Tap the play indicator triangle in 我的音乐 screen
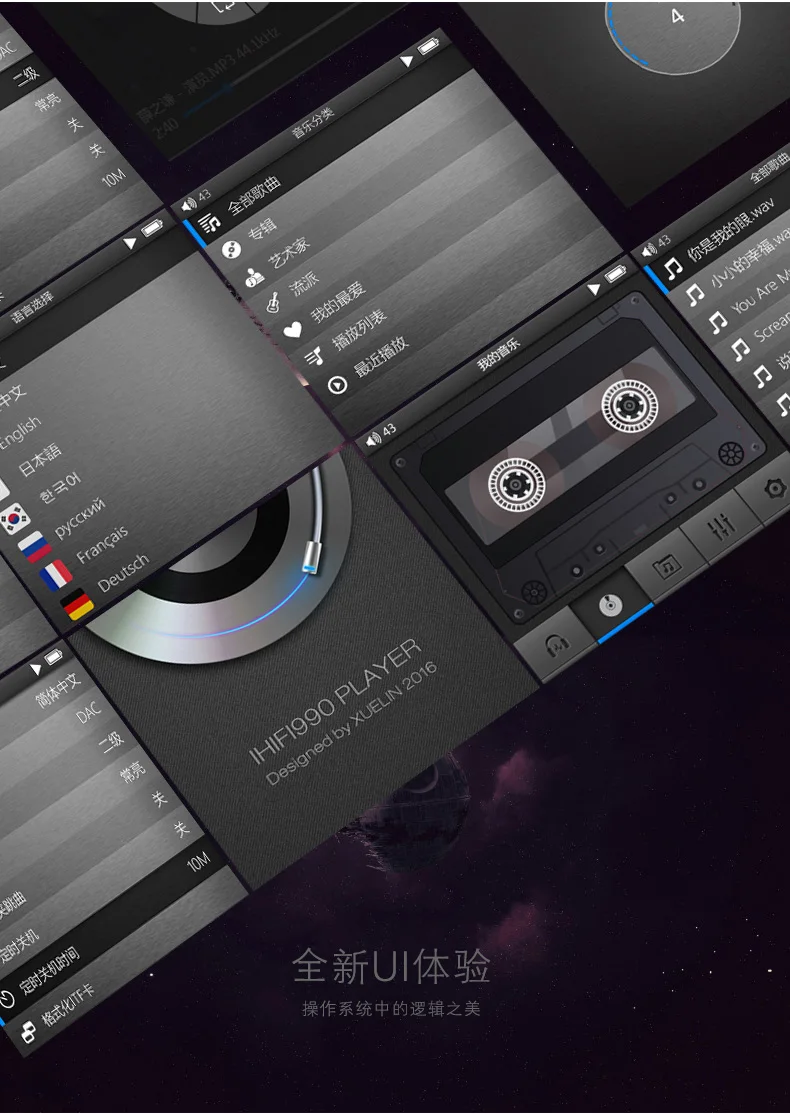The height and width of the screenshot is (1114, 790). coord(594,288)
